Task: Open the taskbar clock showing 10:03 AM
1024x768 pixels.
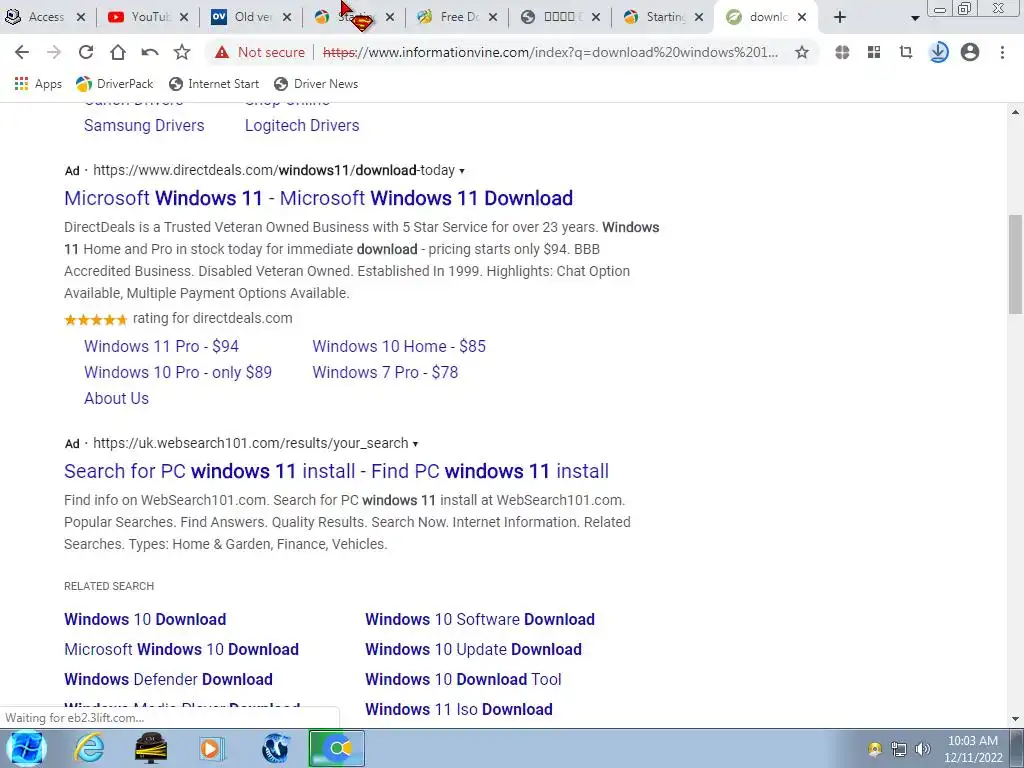Action: point(973,749)
